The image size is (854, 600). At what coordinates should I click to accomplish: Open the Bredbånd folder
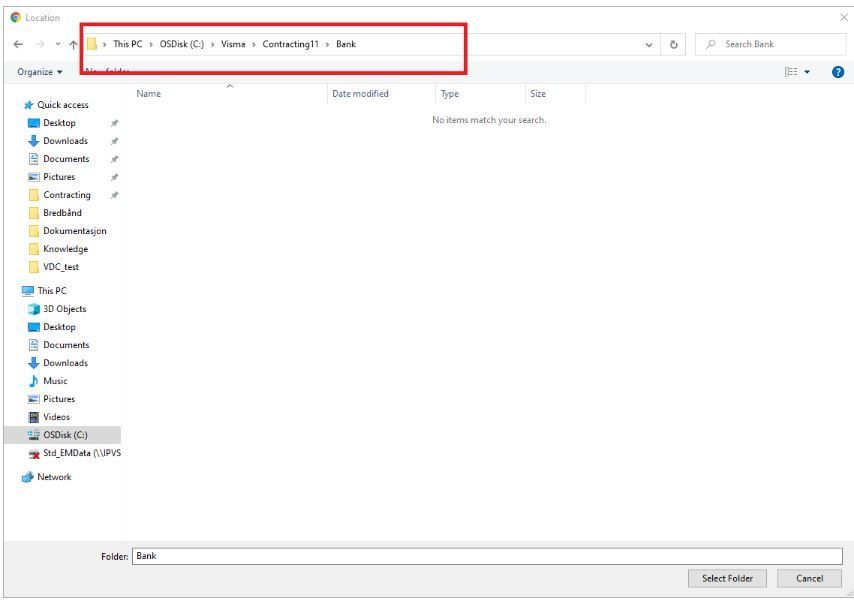(x=62, y=213)
